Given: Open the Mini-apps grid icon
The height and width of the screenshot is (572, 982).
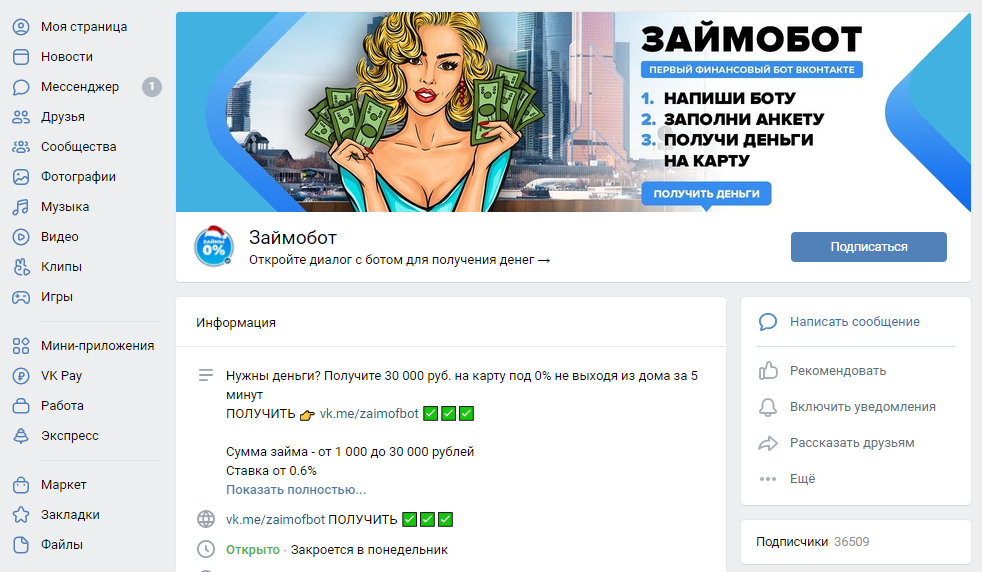Looking at the screenshot, I should pyautogui.click(x=21, y=346).
